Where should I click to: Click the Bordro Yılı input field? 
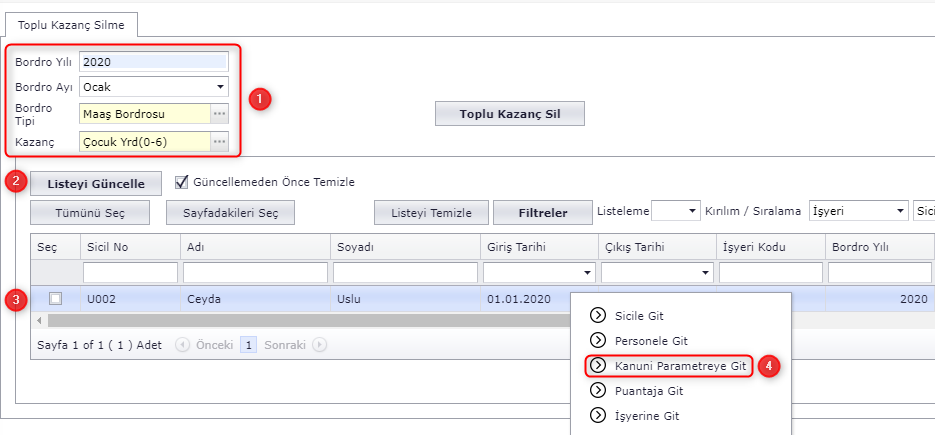pos(153,62)
